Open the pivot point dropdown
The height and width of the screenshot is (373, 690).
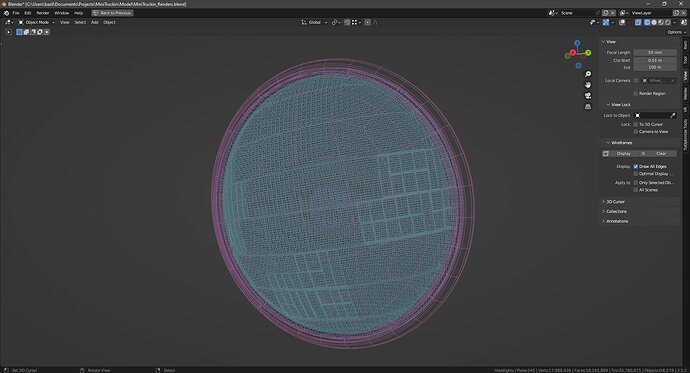point(336,22)
